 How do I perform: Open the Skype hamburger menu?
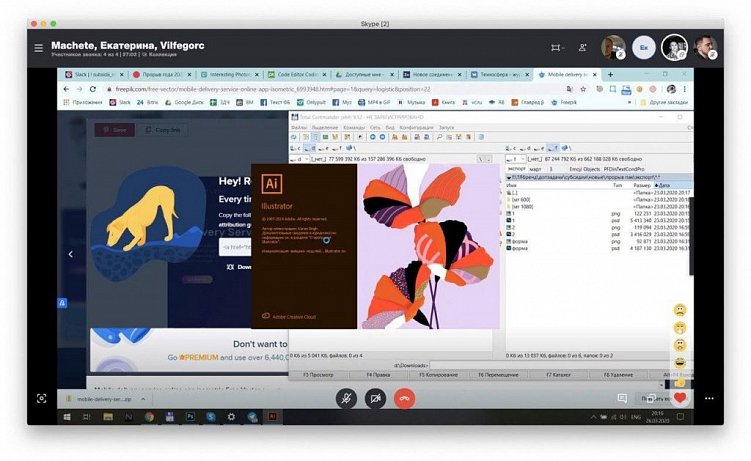tap(39, 48)
